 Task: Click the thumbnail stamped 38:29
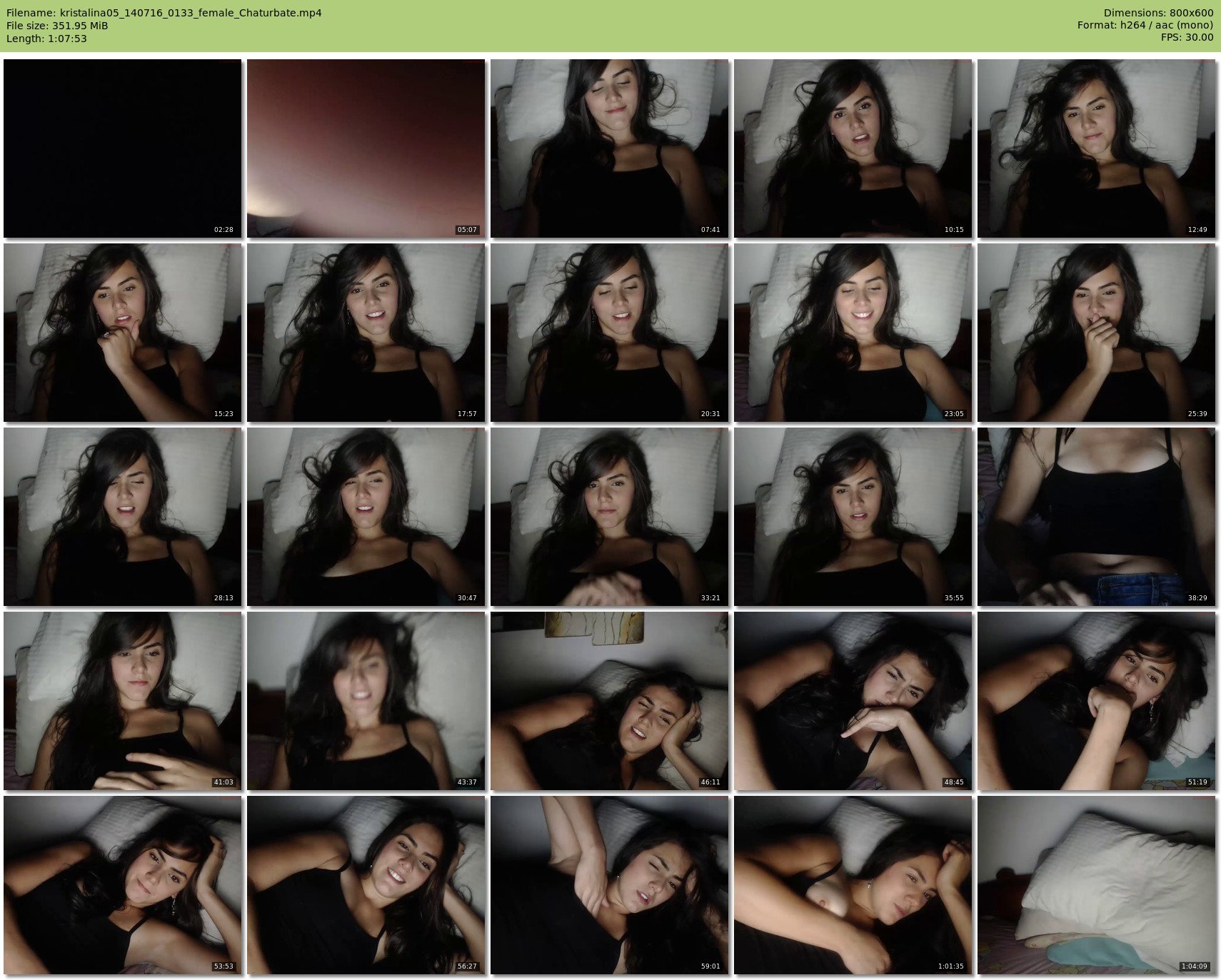(x=1097, y=517)
